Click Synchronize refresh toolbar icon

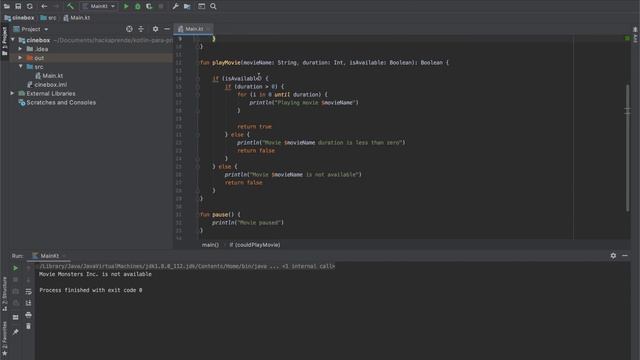[x=29, y=6]
